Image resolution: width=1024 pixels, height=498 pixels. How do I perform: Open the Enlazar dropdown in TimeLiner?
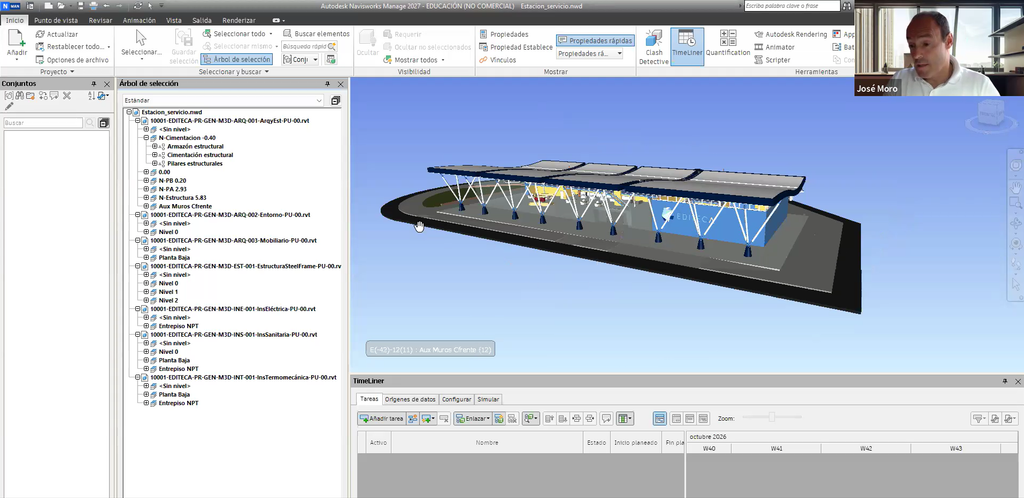[x=473, y=418]
